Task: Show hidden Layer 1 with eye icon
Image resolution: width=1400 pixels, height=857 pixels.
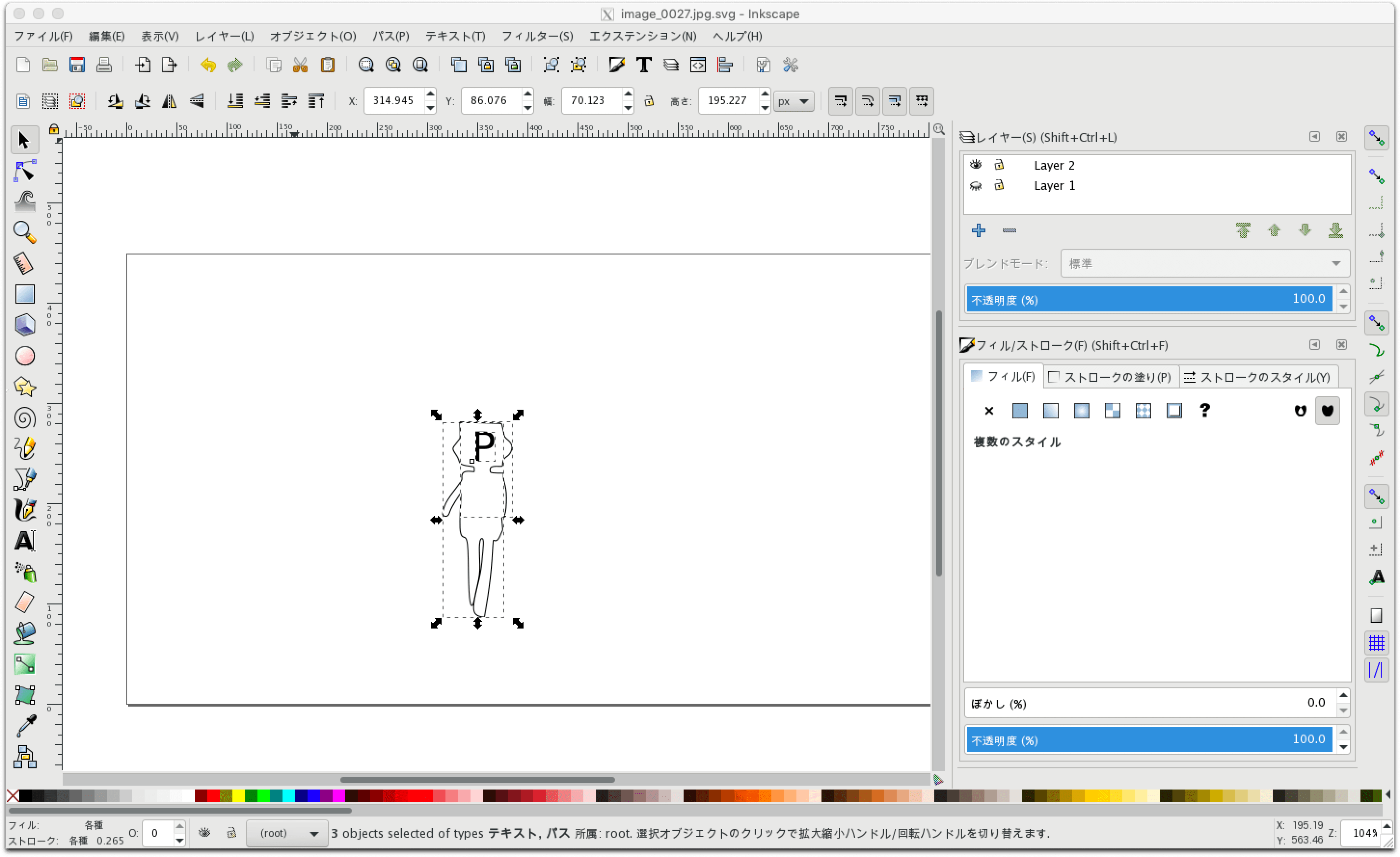Action: point(976,186)
